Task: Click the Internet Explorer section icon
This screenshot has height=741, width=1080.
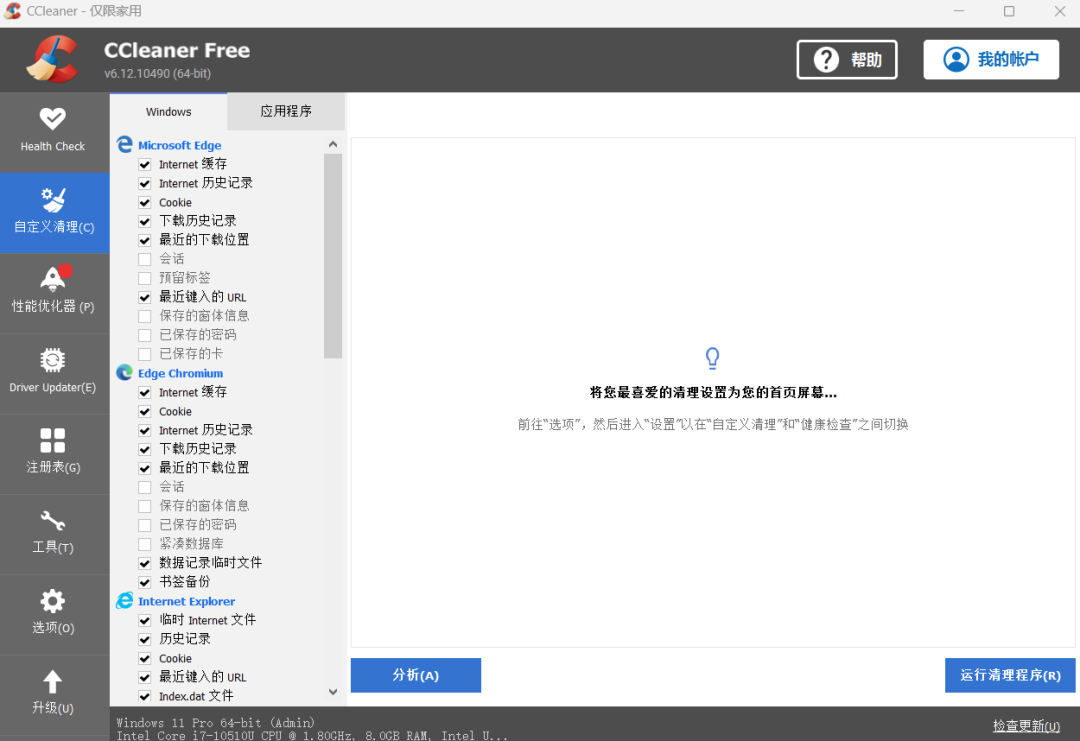Action: pyautogui.click(x=125, y=601)
